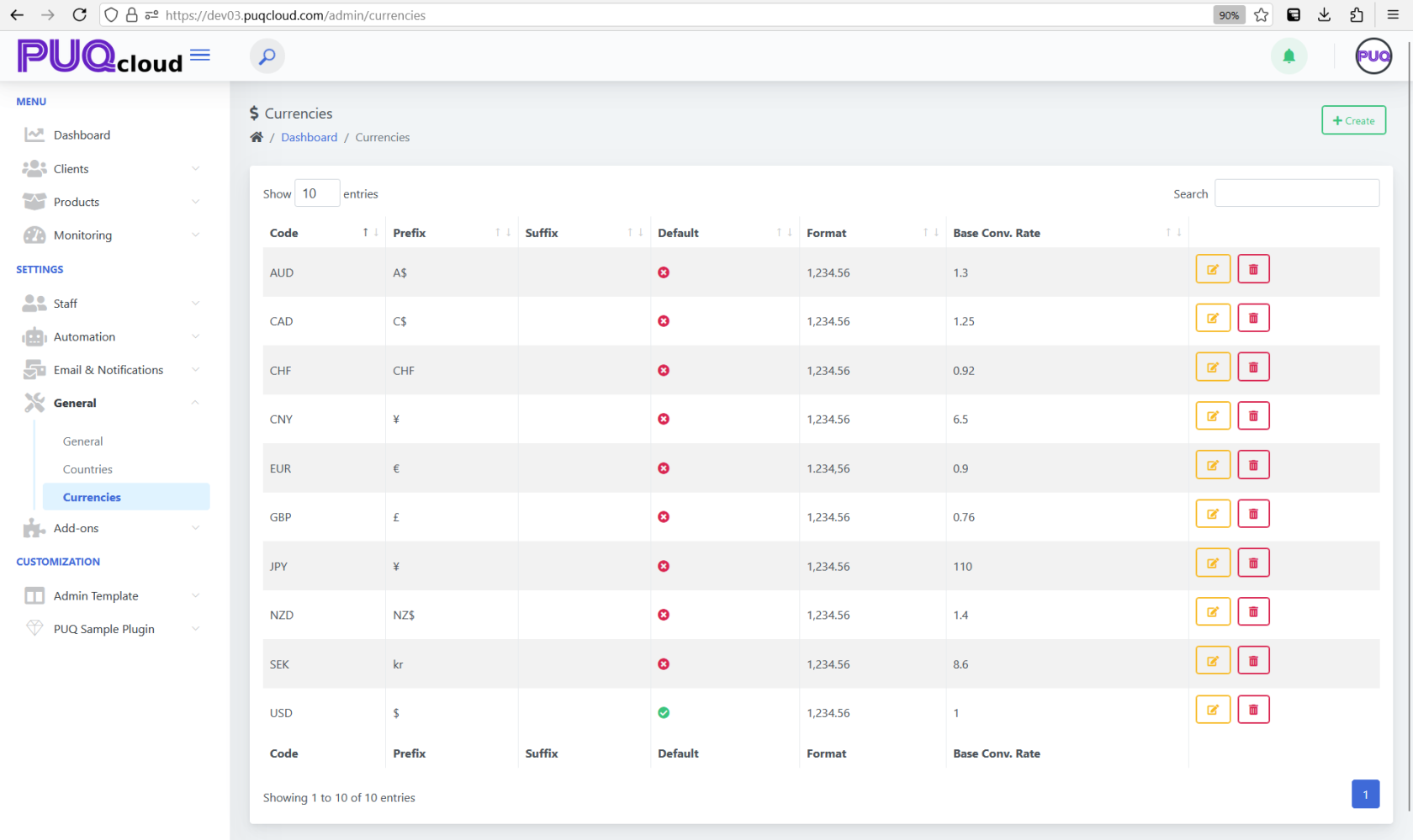This screenshot has height=840, width=1413.
Task: Delete the AUD currency row
Action: coord(1253,269)
